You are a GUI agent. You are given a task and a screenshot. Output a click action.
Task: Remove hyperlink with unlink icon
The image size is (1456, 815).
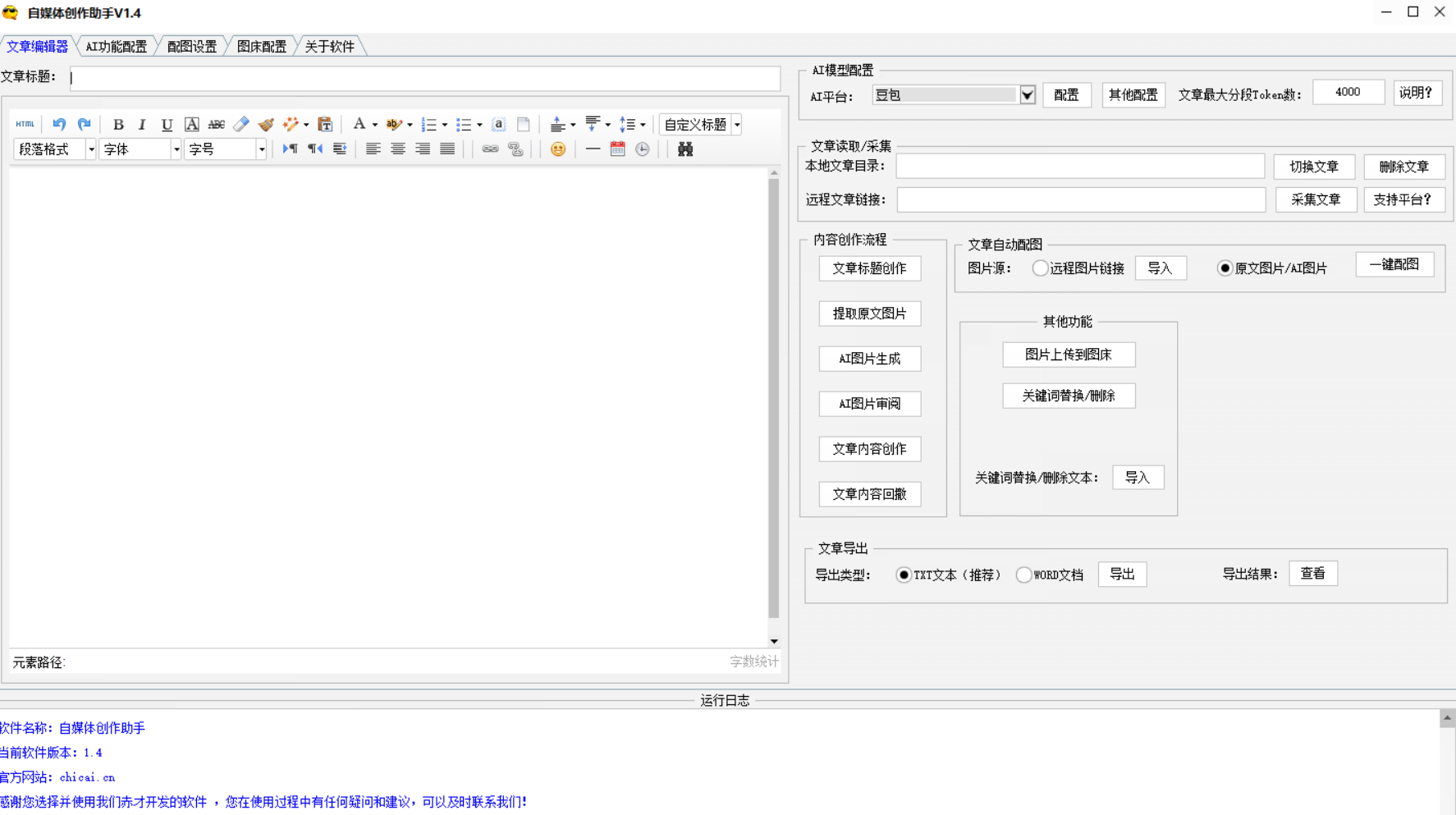515,149
